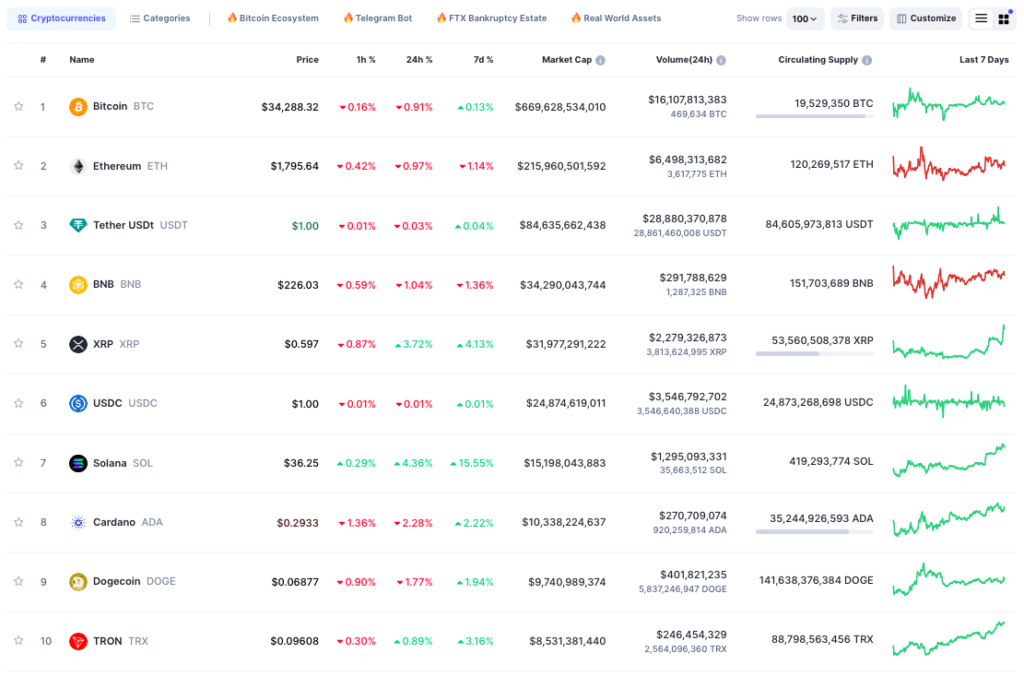Viewport: 1024px width, 677px height.
Task: Add Cardano to watchlist via star
Action: (18, 522)
